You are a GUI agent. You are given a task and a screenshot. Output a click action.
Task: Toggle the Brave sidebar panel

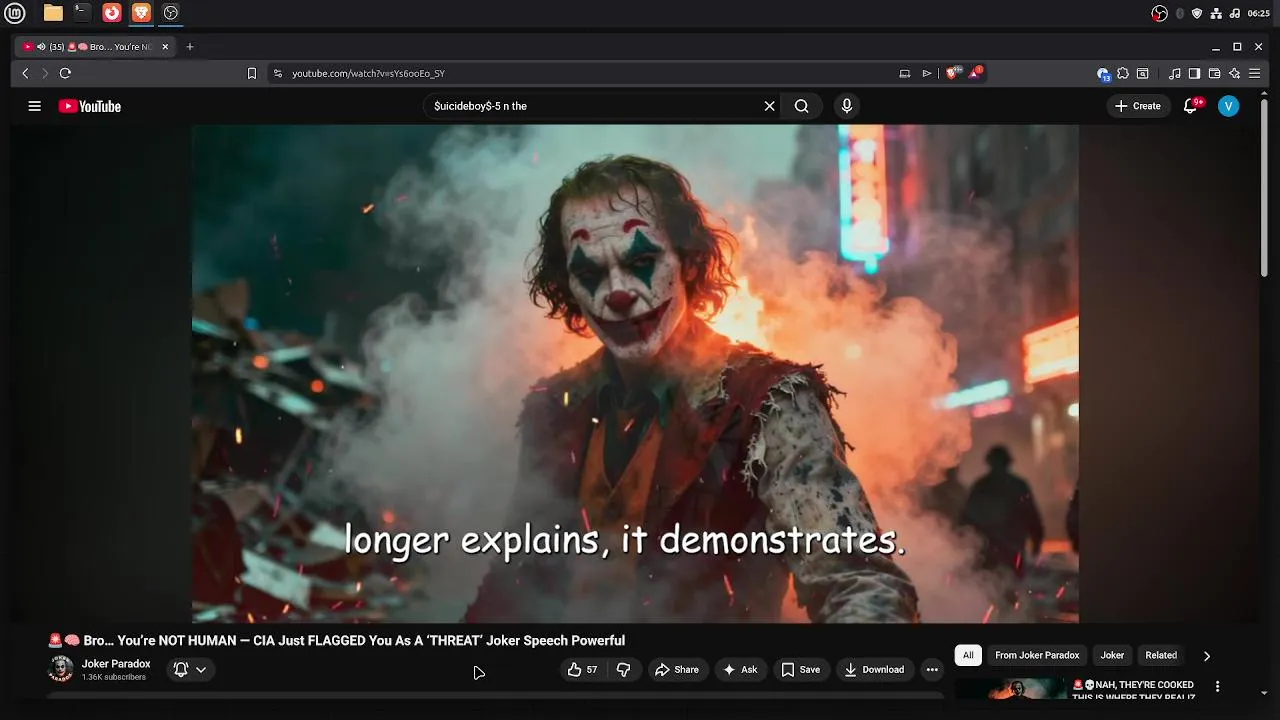click(x=1194, y=73)
